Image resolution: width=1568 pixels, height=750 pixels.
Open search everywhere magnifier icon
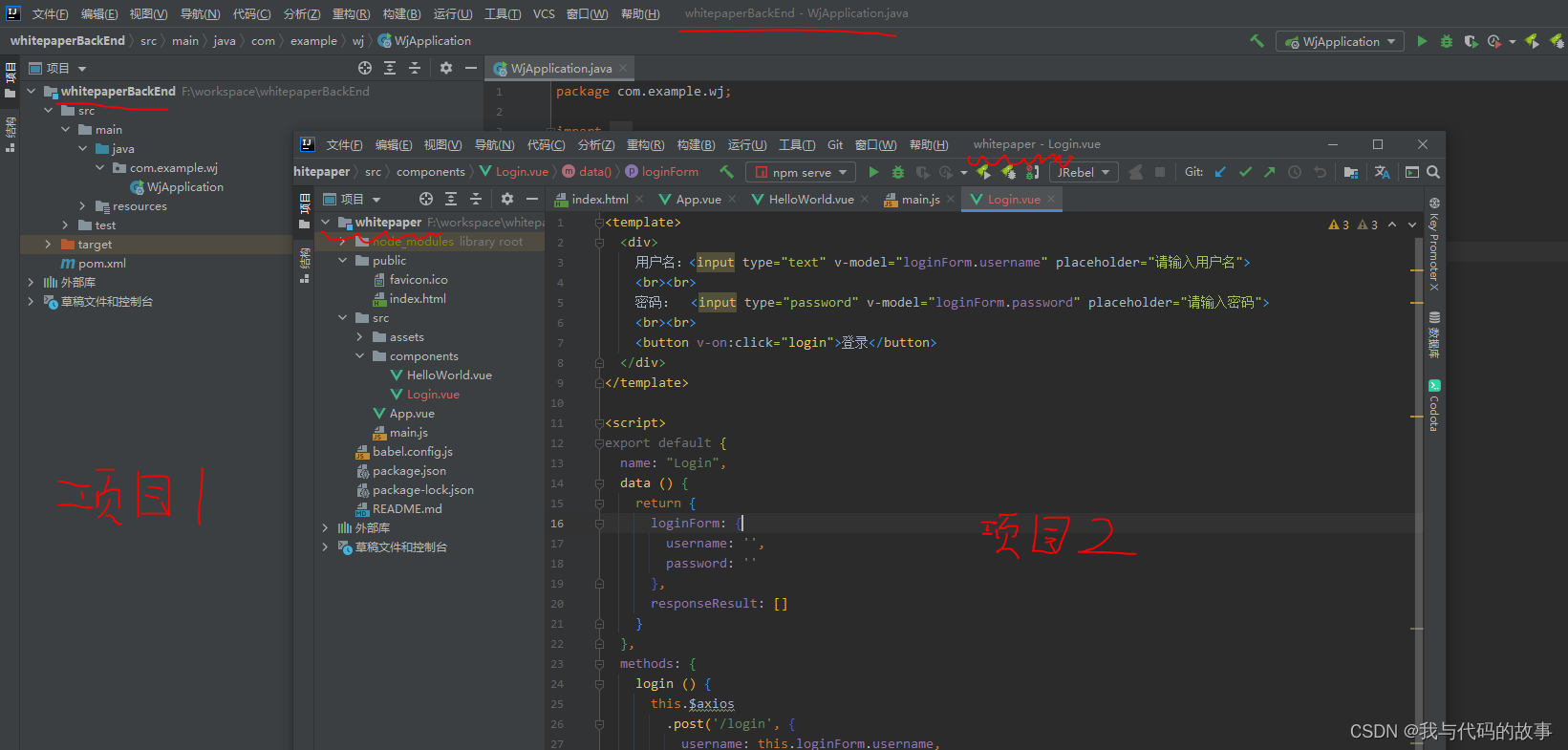point(1433,172)
